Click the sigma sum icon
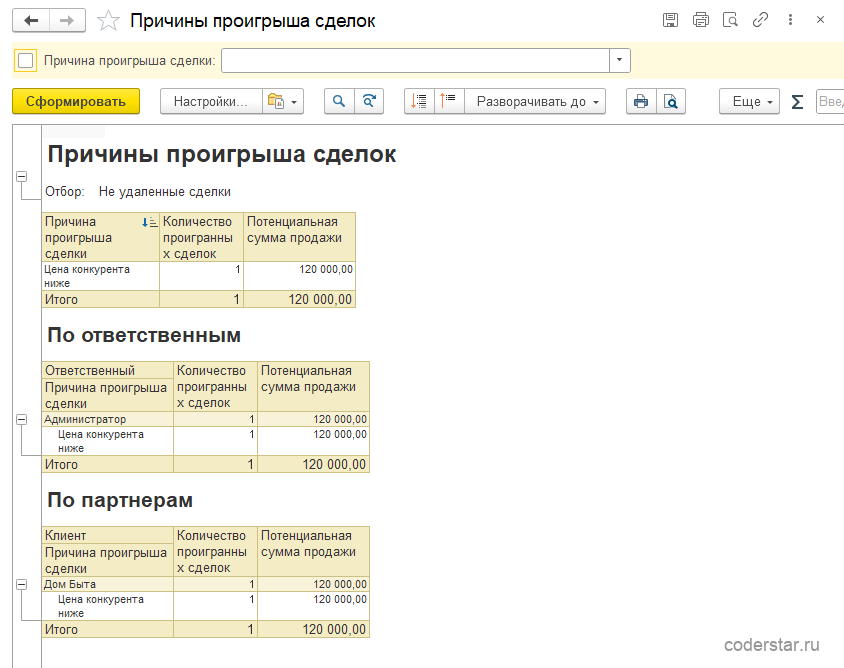Screen dimensions: 844x668 point(797,101)
